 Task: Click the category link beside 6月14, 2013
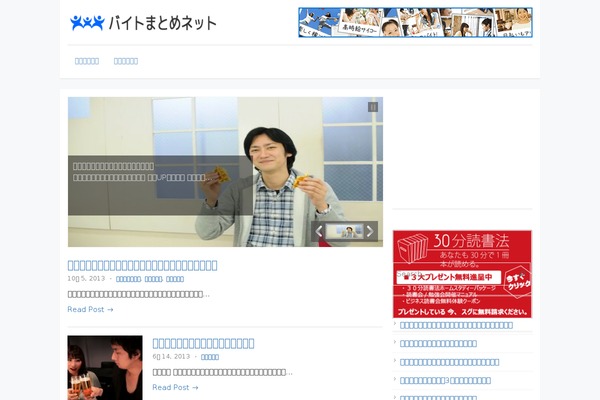pyautogui.click(x=210, y=357)
